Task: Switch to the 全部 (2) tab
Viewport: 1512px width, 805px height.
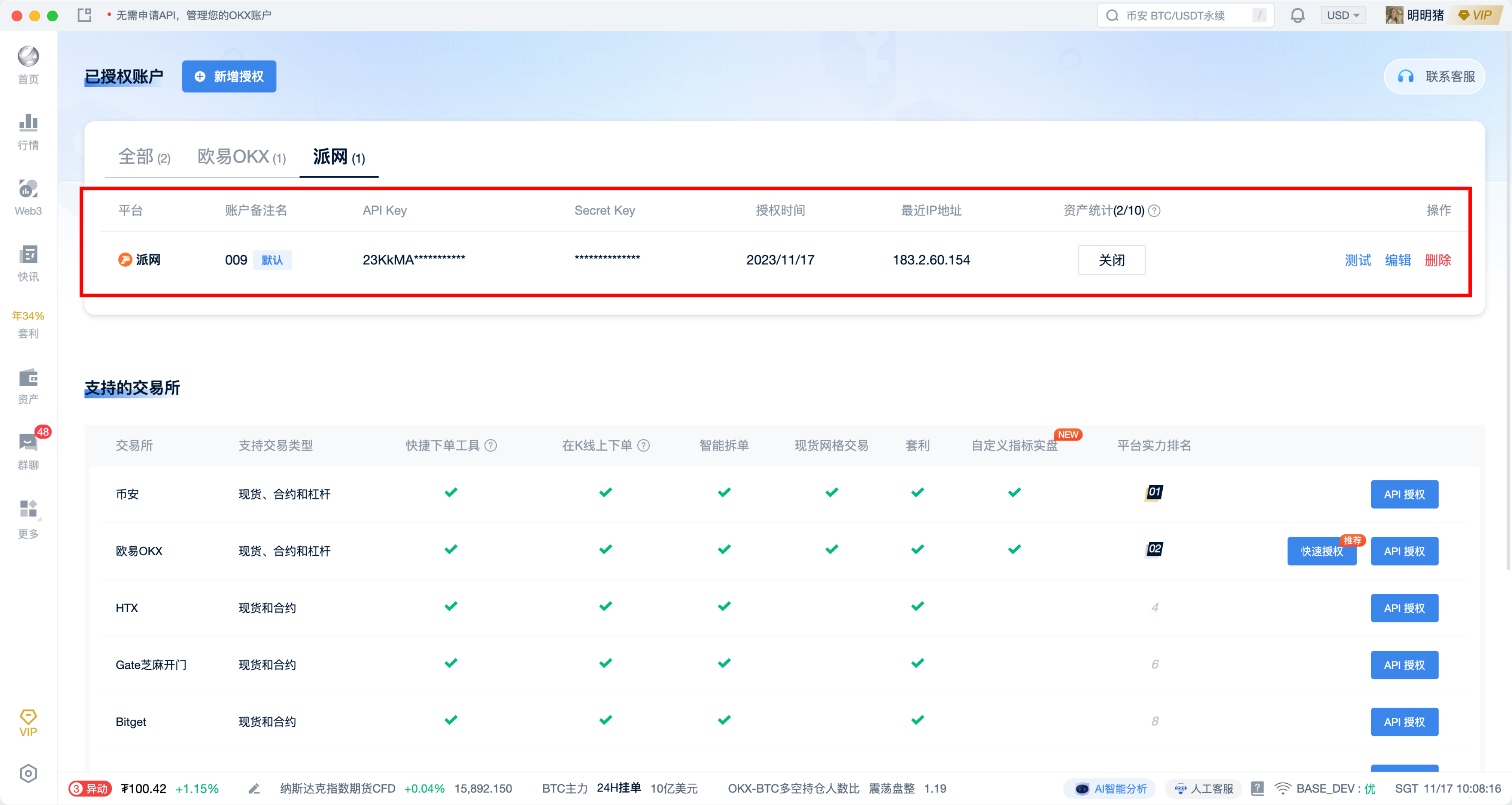Action: pyautogui.click(x=144, y=157)
